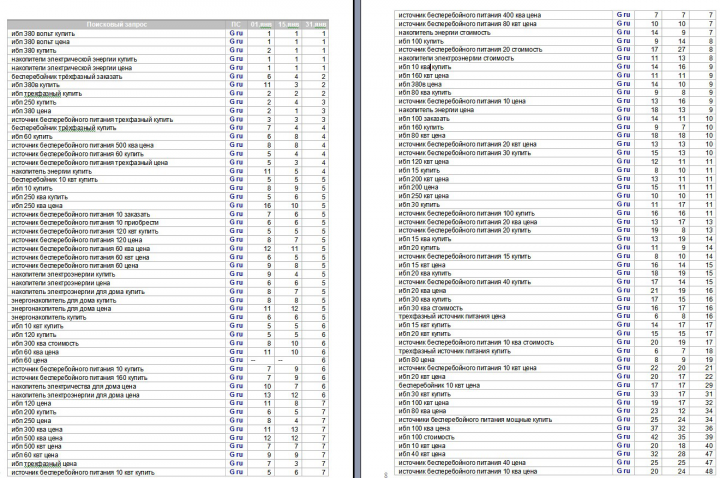Click the G ru cell in 'ибп 60 цена' row
Viewport: 720px width, 478px height.
[236, 360]
